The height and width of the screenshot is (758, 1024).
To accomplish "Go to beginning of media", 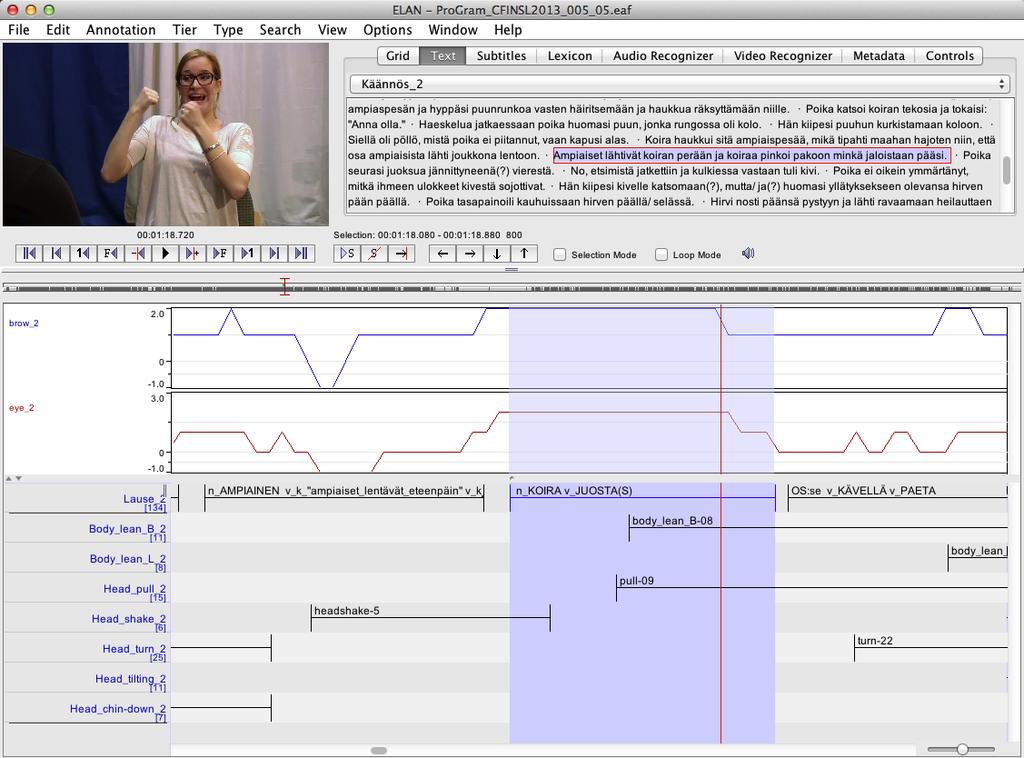I will point(29,253).
